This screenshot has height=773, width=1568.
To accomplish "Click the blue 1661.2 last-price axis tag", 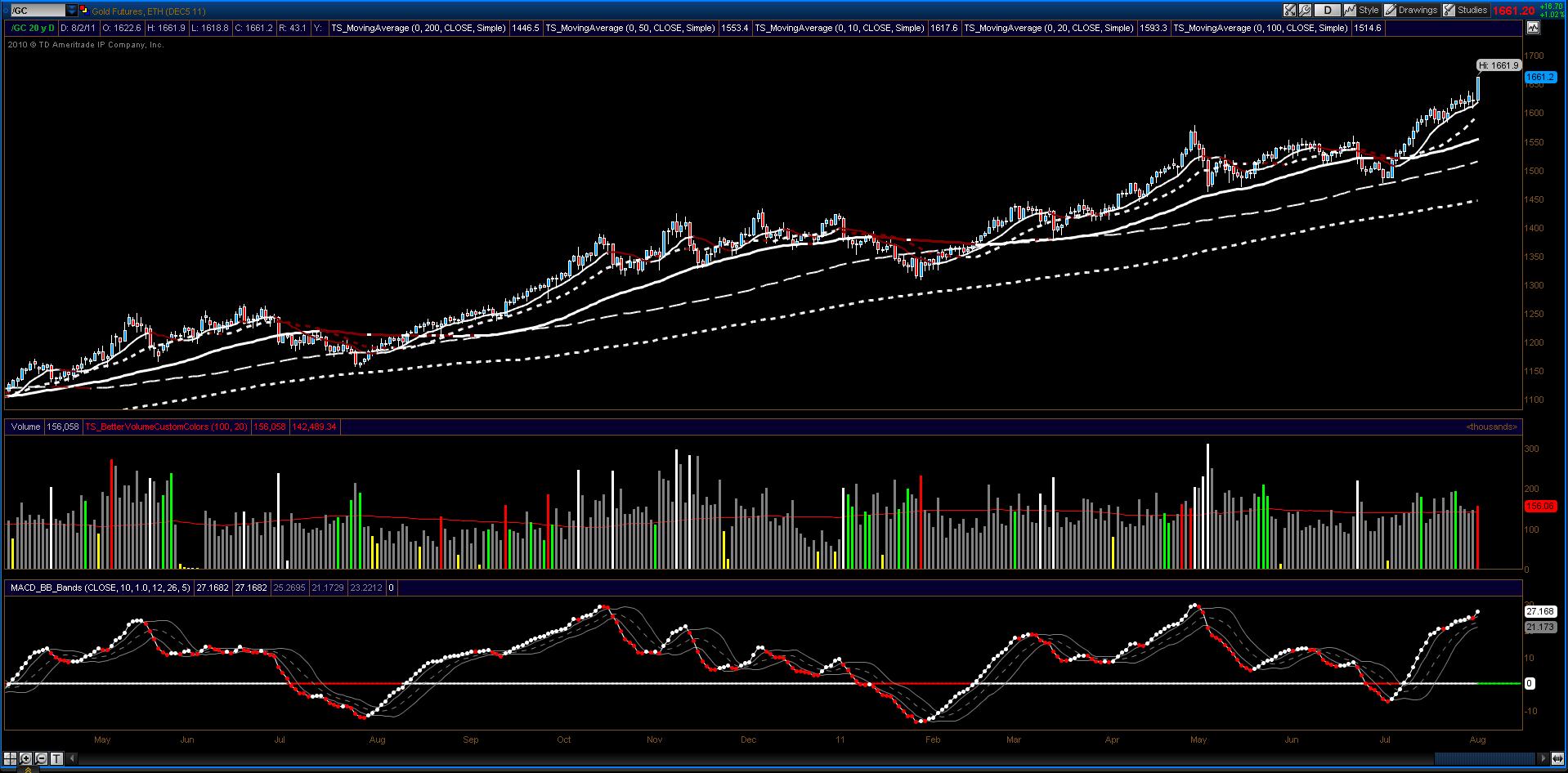I will 1540,77.
